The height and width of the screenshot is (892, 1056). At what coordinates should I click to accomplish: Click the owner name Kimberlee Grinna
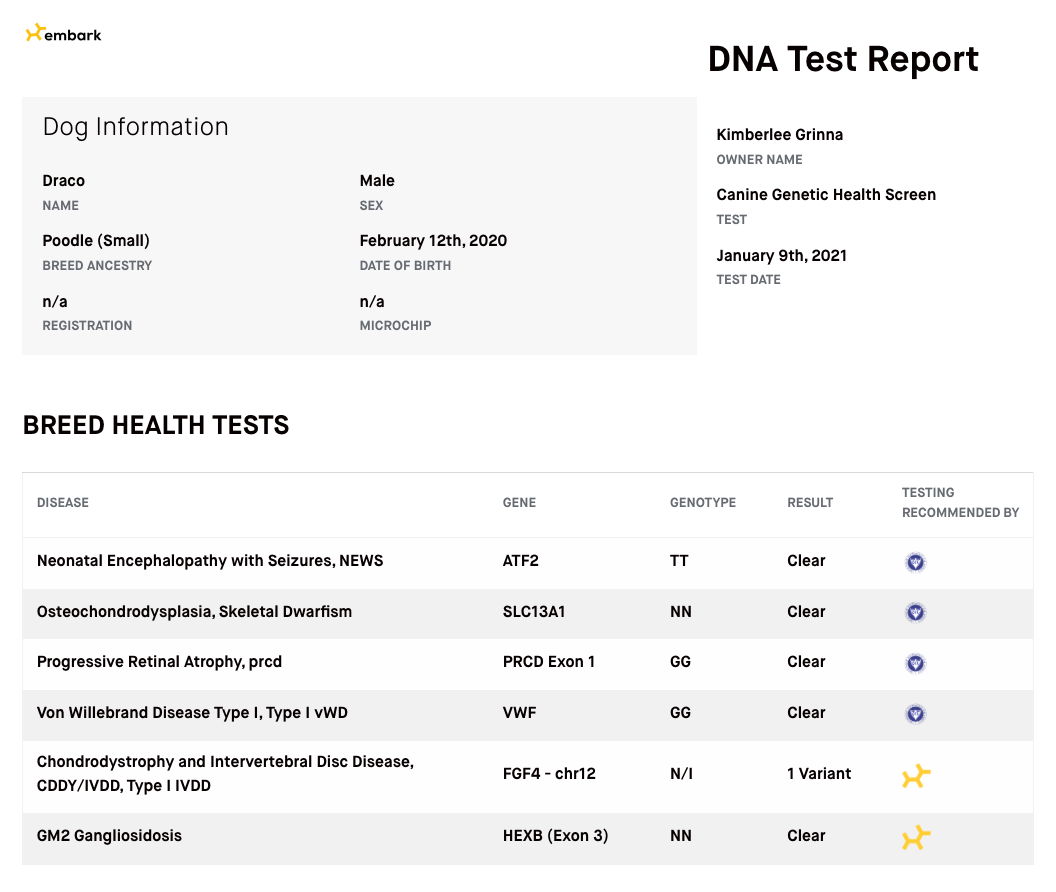[779, 135]
